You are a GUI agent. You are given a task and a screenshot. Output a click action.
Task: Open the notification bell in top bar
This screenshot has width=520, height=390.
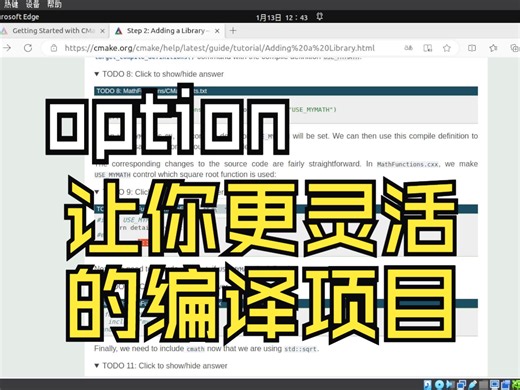(x=319, y=17)
